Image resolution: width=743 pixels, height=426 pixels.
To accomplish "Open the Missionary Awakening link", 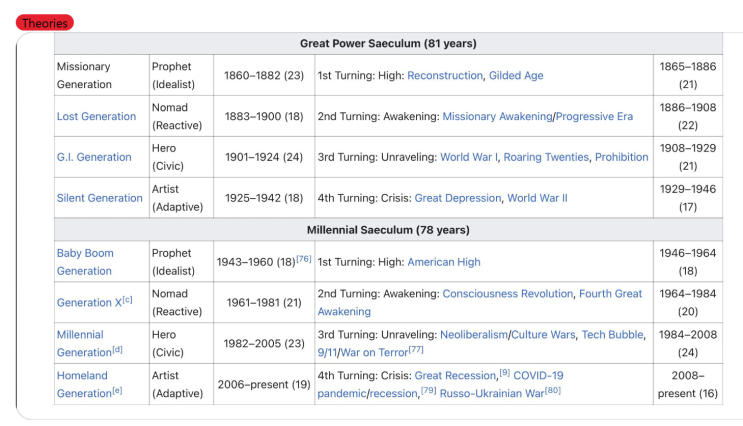I will point(497,117).
